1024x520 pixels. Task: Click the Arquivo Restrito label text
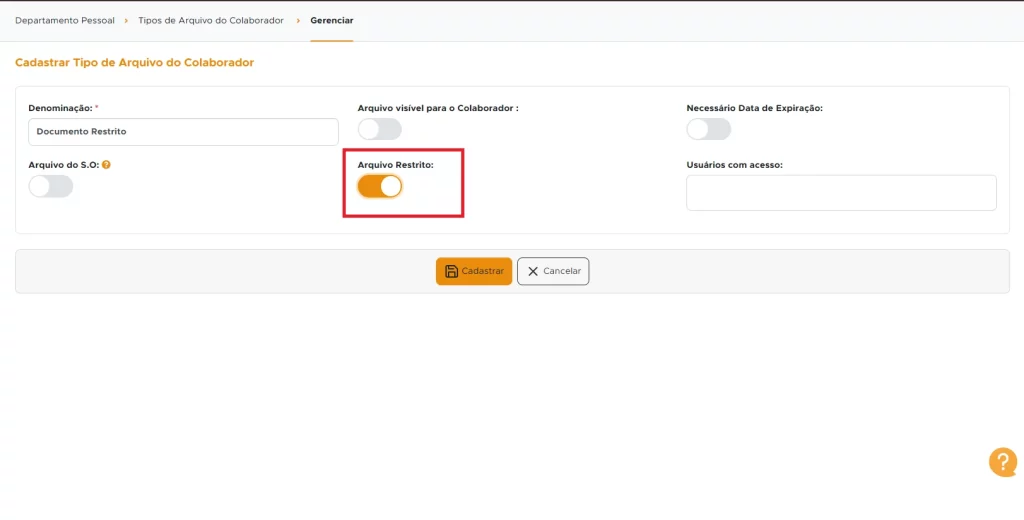[x=395, y=164]
